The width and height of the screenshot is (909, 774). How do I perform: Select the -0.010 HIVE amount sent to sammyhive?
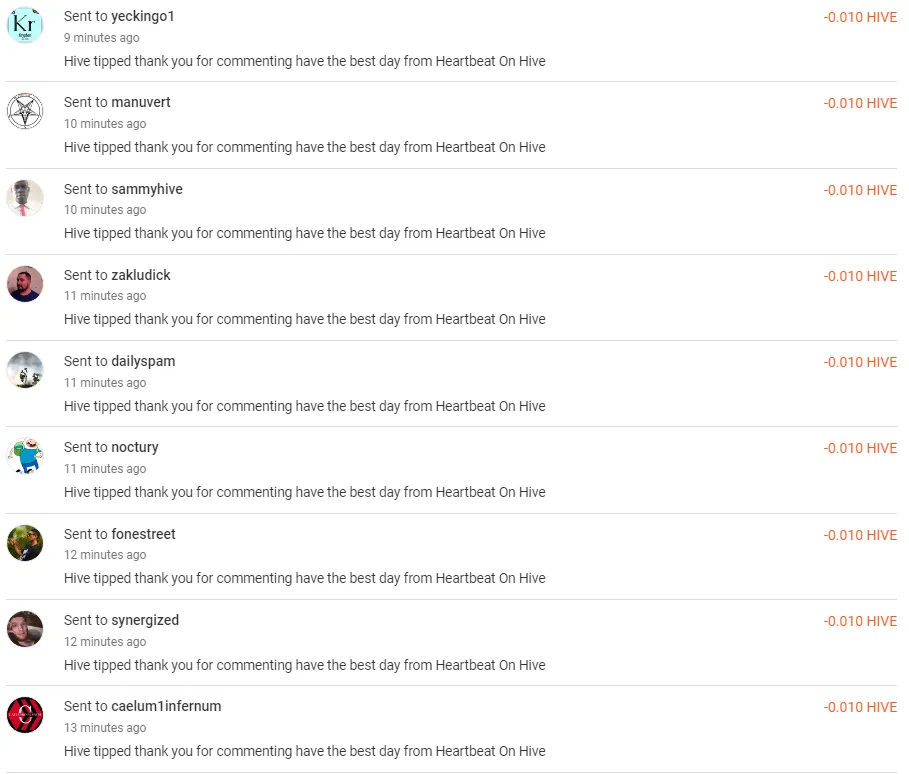point(860,190)
